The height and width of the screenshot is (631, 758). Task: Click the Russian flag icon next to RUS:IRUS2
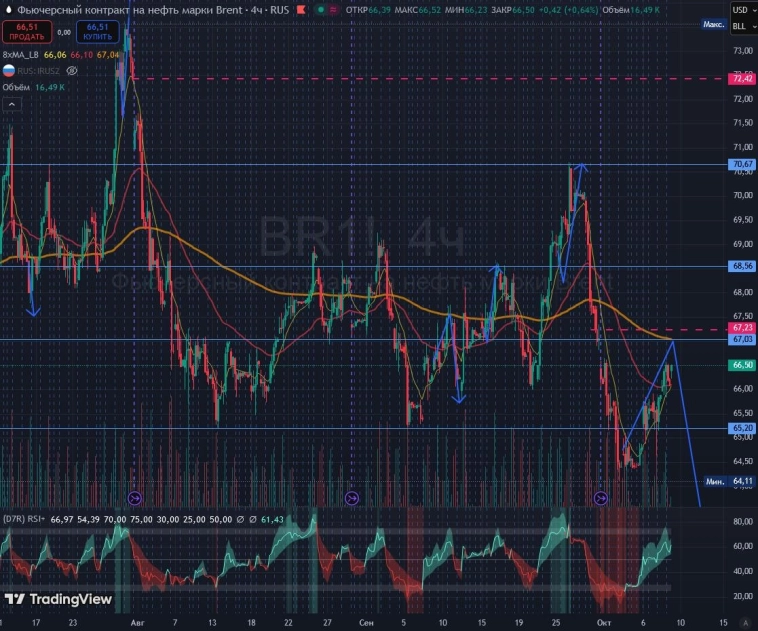[x=8, y=71]
